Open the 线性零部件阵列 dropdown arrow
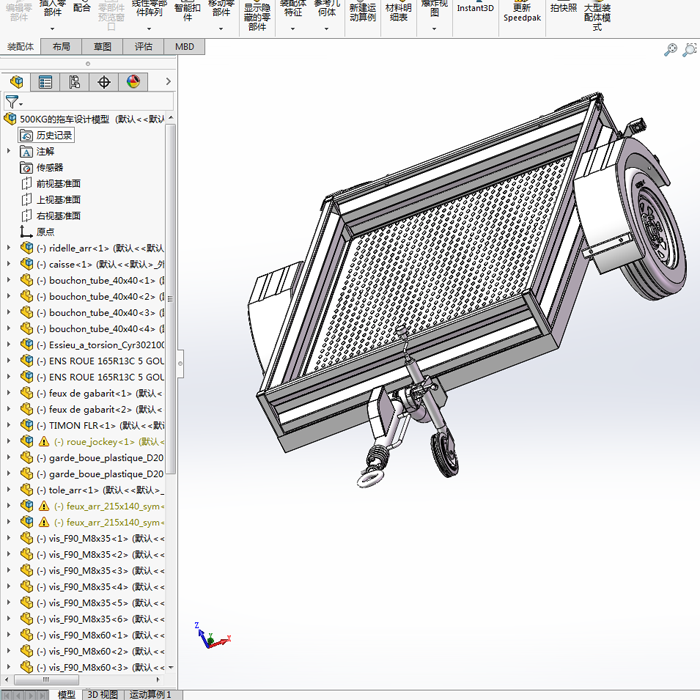This screenshot has width=700, height=700. coord(149,29)
